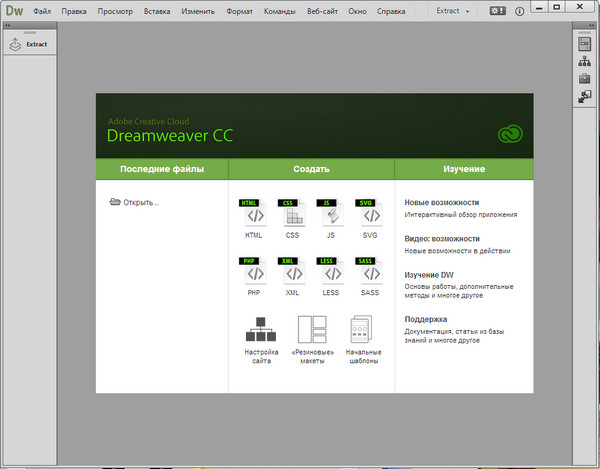Screen dimensions: 600x469
Task: Create a new HTML file
Action: 253,215
